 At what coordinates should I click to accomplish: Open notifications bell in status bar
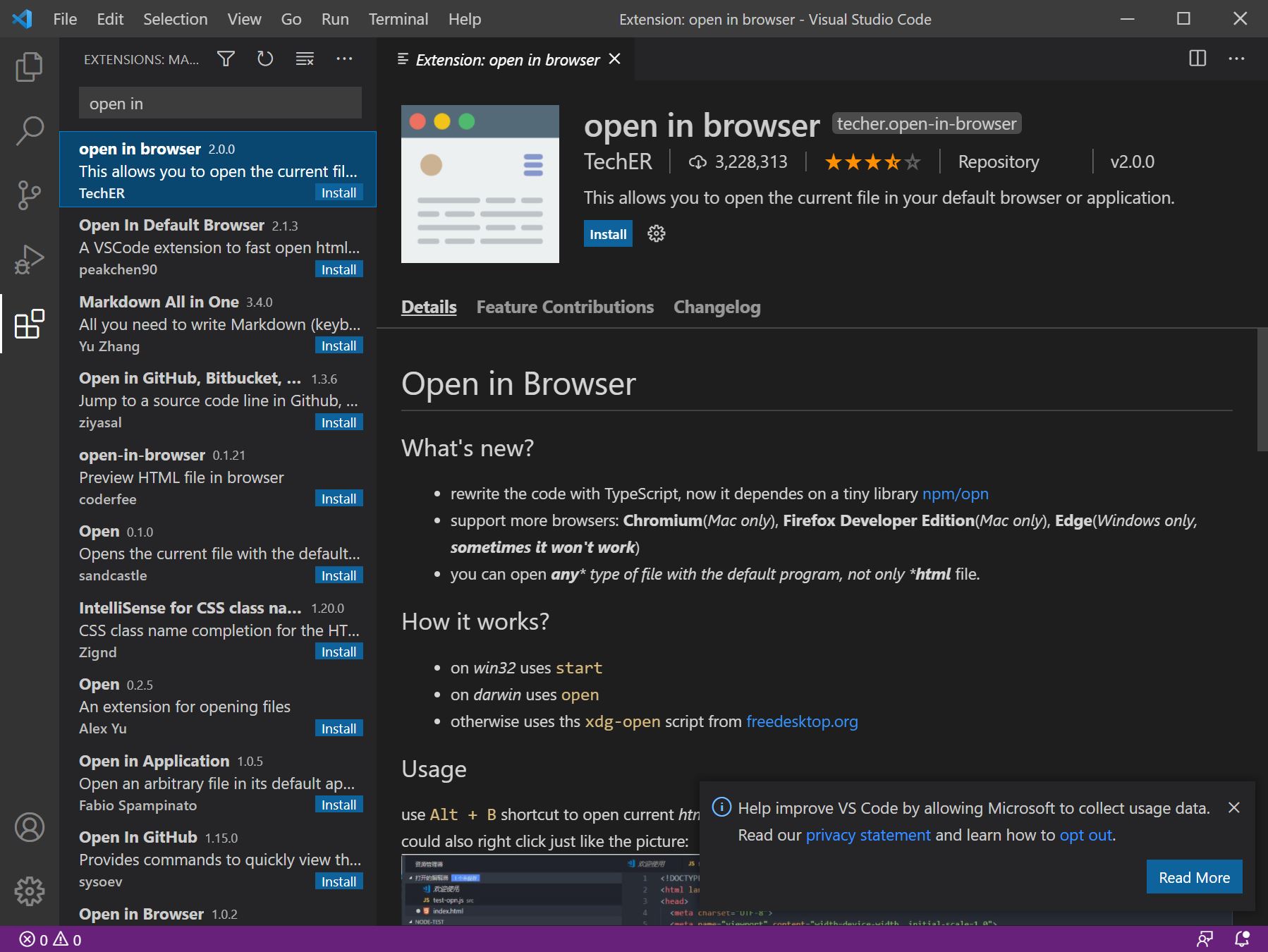pos(1242,939)
